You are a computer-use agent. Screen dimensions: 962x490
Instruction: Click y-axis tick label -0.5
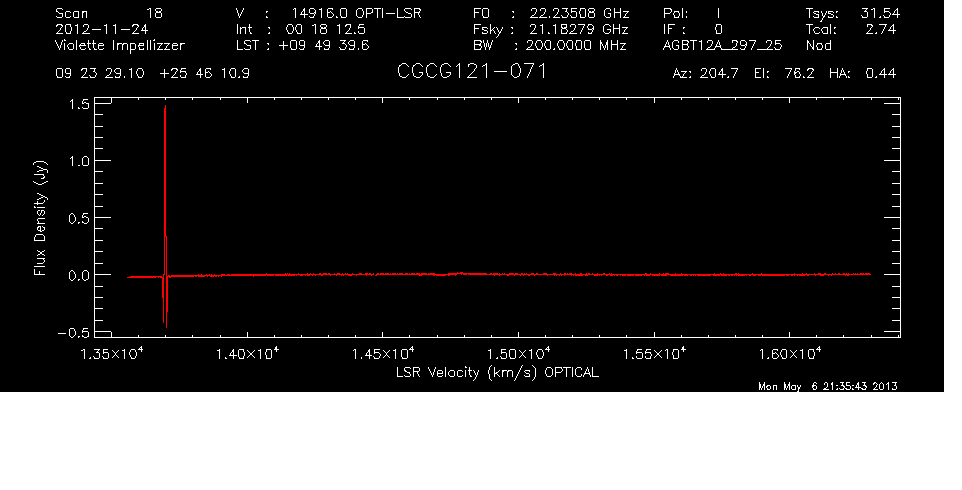click(74, 332)
